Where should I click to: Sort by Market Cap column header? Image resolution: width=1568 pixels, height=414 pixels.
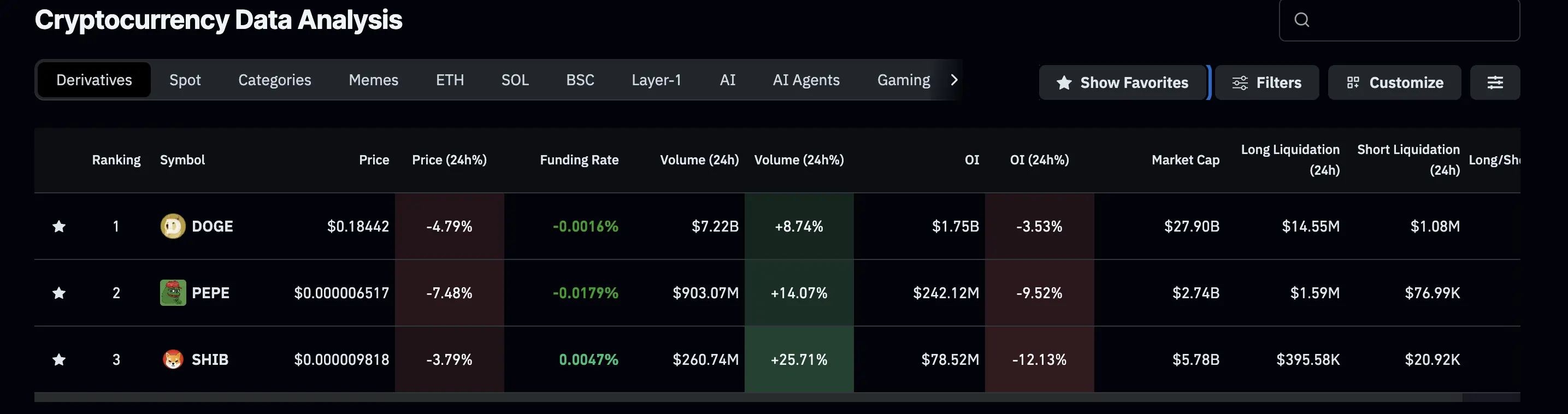(1185, 160)
